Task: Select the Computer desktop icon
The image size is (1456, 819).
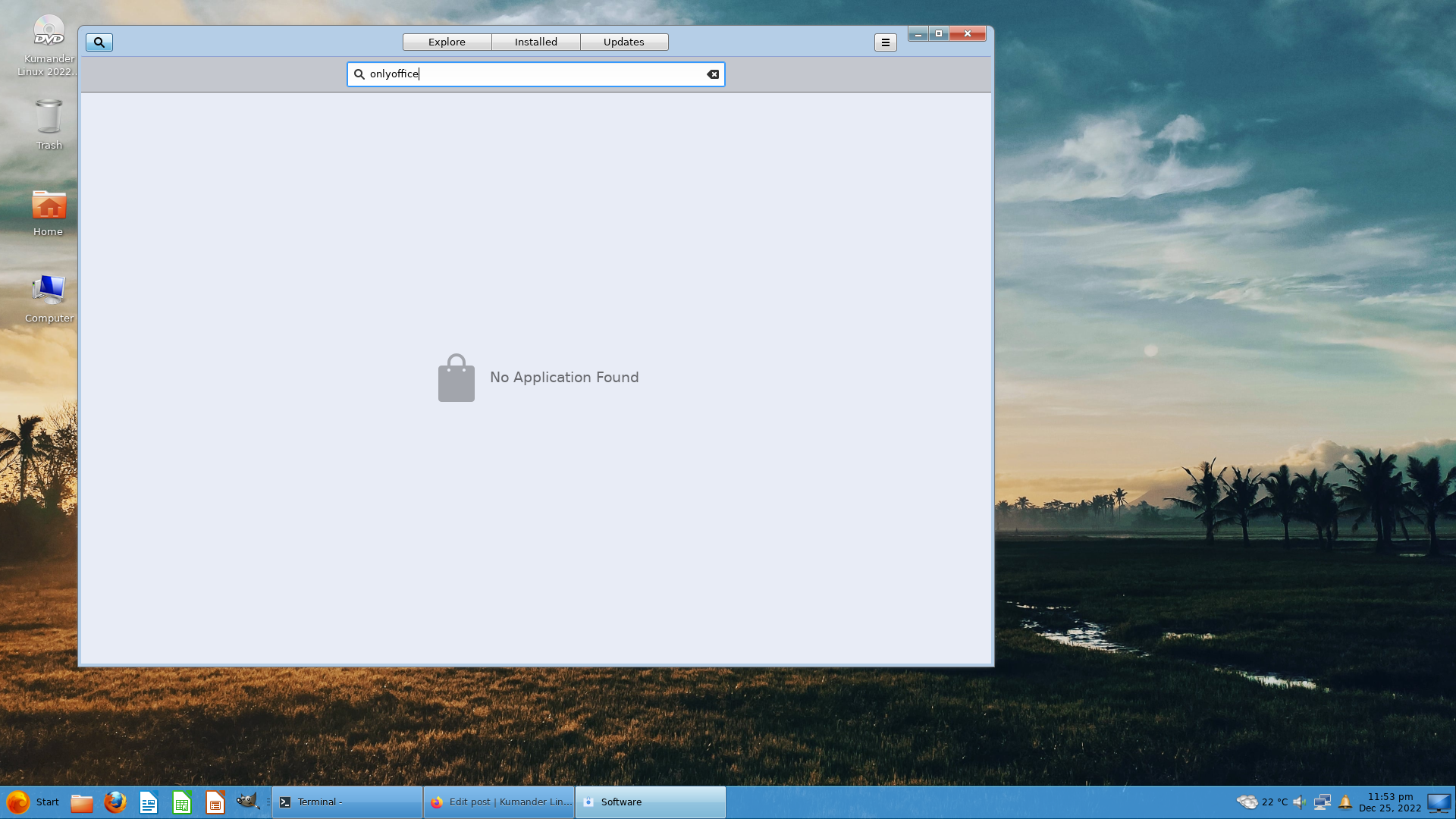Action: tap(49, 299)
